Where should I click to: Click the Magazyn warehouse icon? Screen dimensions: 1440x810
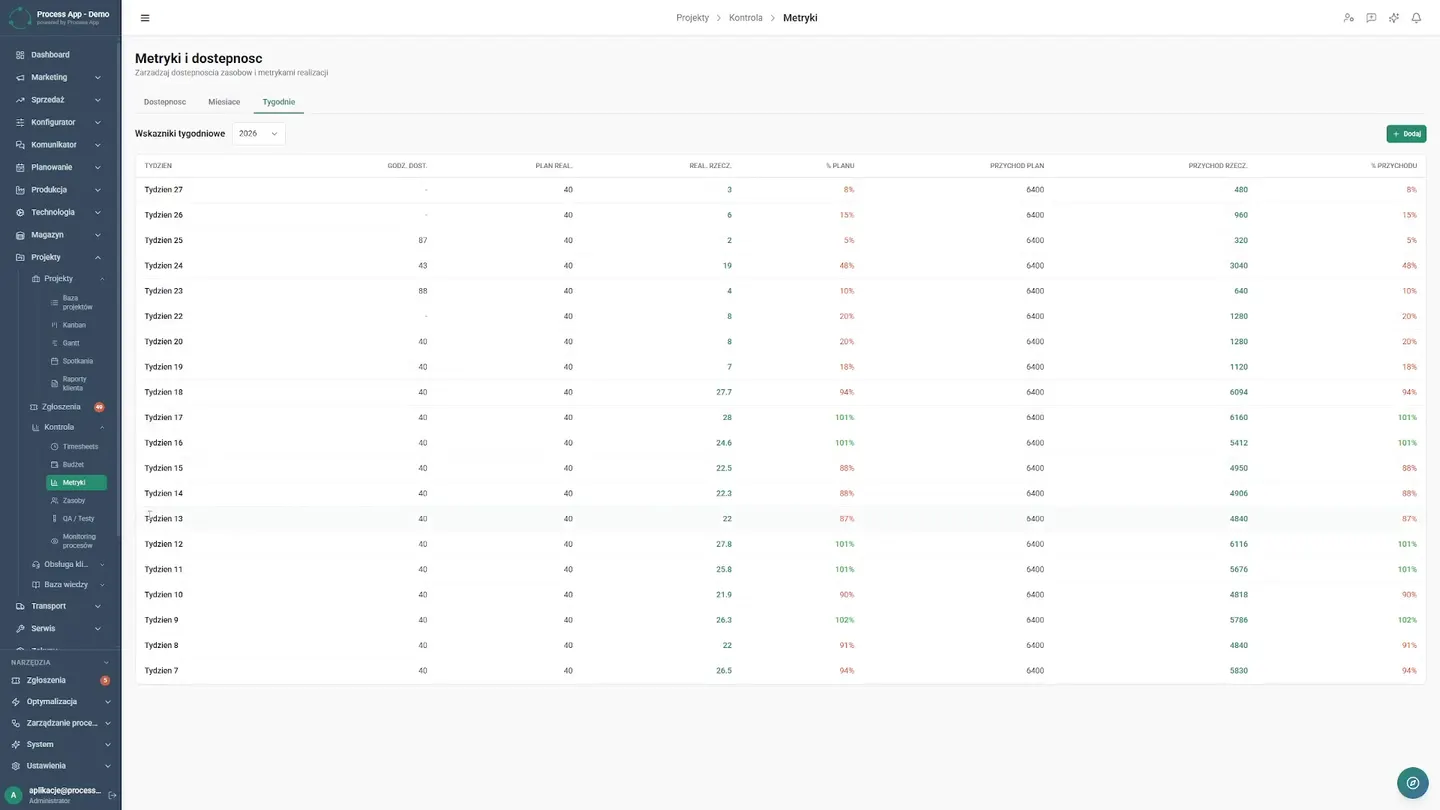click(20, 235)
